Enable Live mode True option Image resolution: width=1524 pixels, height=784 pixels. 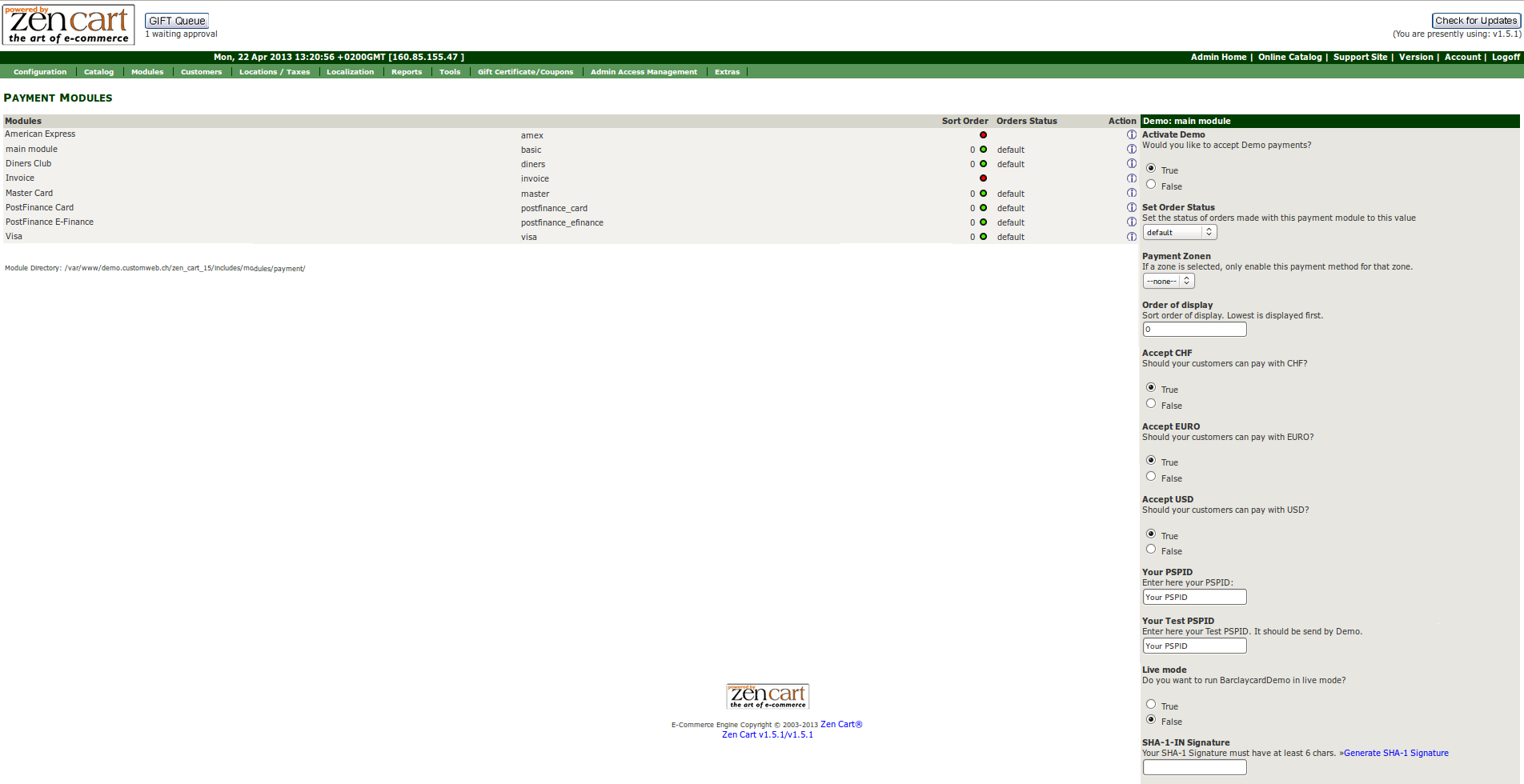point(1151,705)
